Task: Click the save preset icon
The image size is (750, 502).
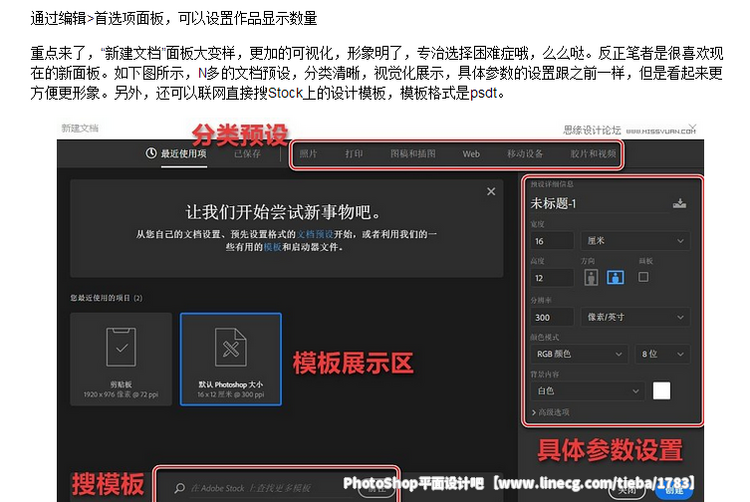Action: tap(679, 204)
